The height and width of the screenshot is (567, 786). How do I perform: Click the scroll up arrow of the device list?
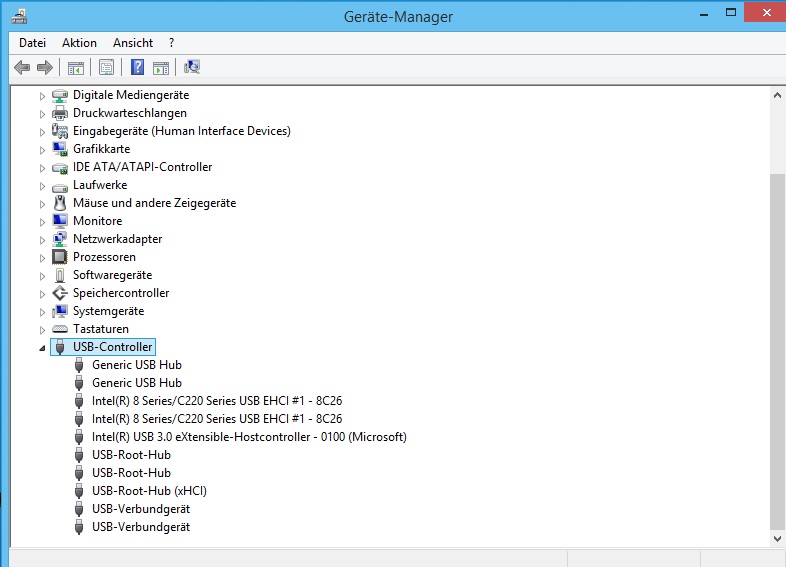(777, 95)
